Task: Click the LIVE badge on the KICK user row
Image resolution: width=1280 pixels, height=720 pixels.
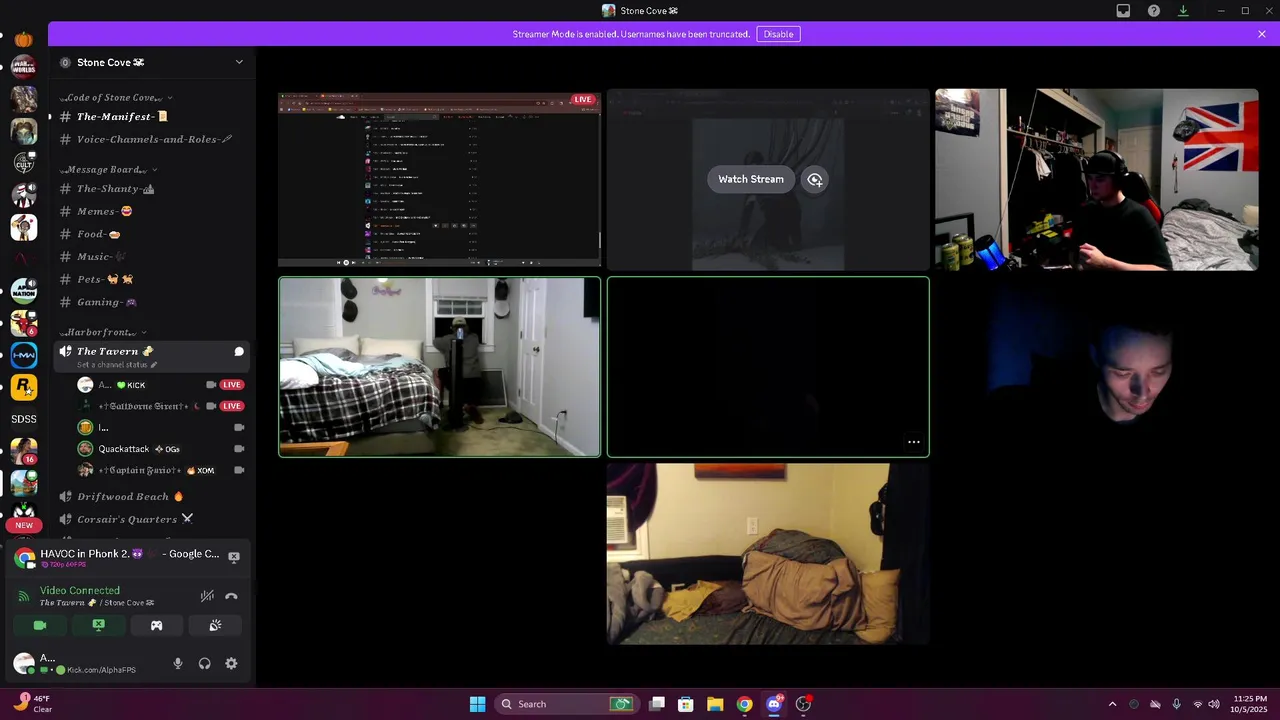Action: pyautogui.click(x=232, y=385)
